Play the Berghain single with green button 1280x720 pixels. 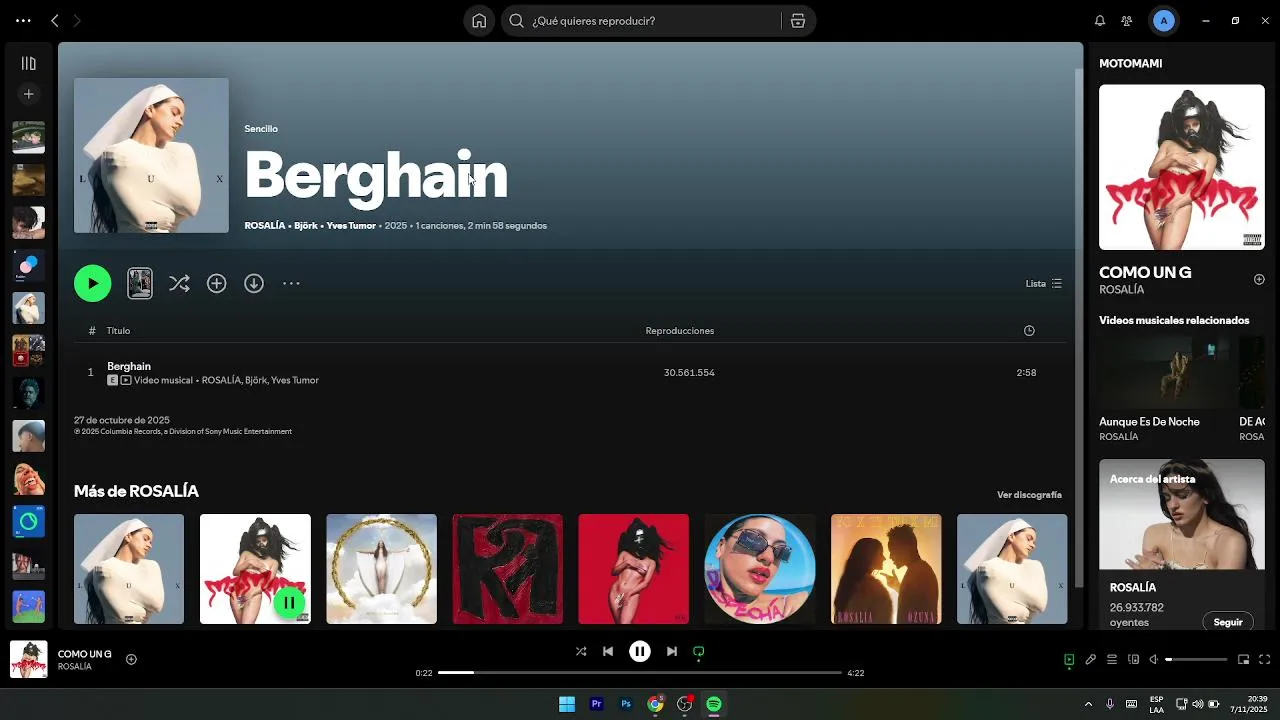[92, 283]
